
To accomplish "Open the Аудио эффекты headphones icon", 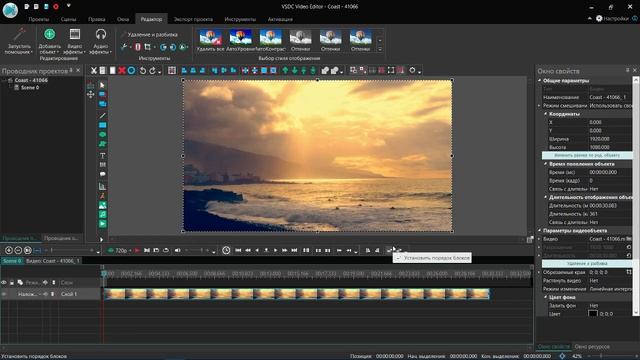I will 100,34.
